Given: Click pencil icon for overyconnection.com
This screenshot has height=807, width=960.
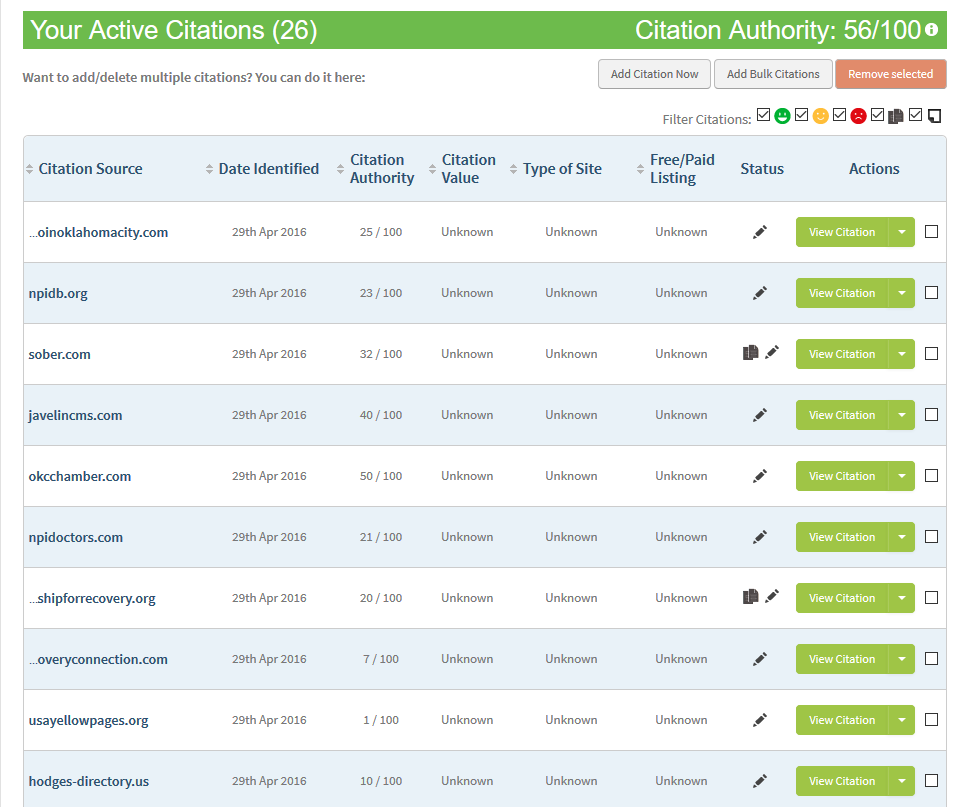Looking at the screenshot, I should [x=760, y=659].
